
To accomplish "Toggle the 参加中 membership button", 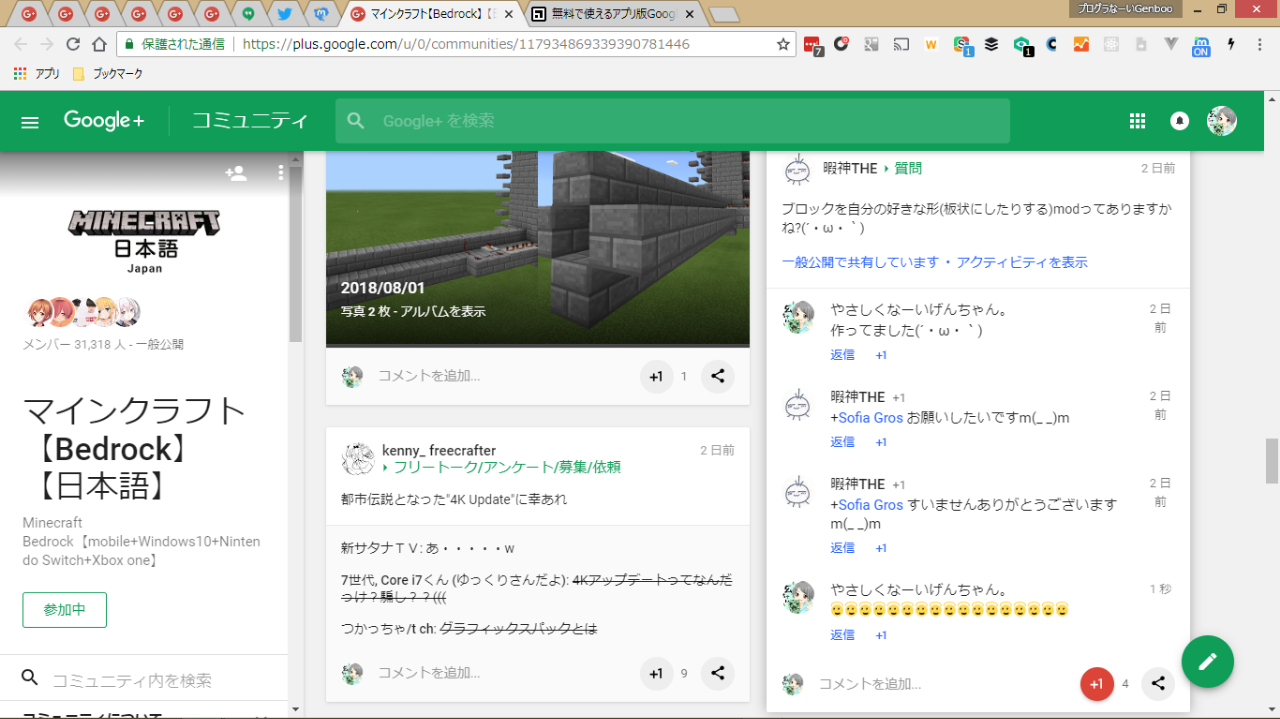I will [x=65, y=610].
